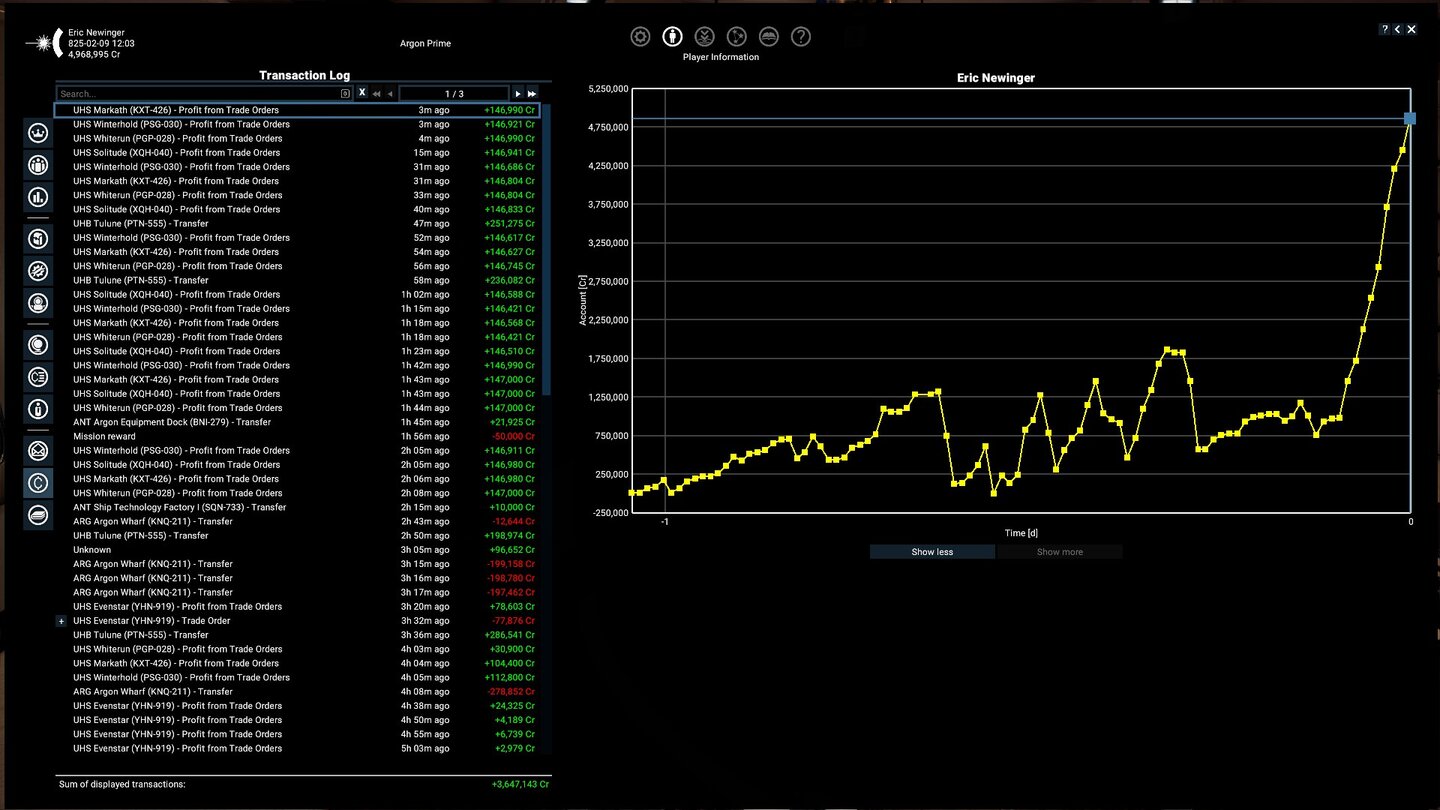Select UHS Solitude row from 15m ago

coord(297,153)
